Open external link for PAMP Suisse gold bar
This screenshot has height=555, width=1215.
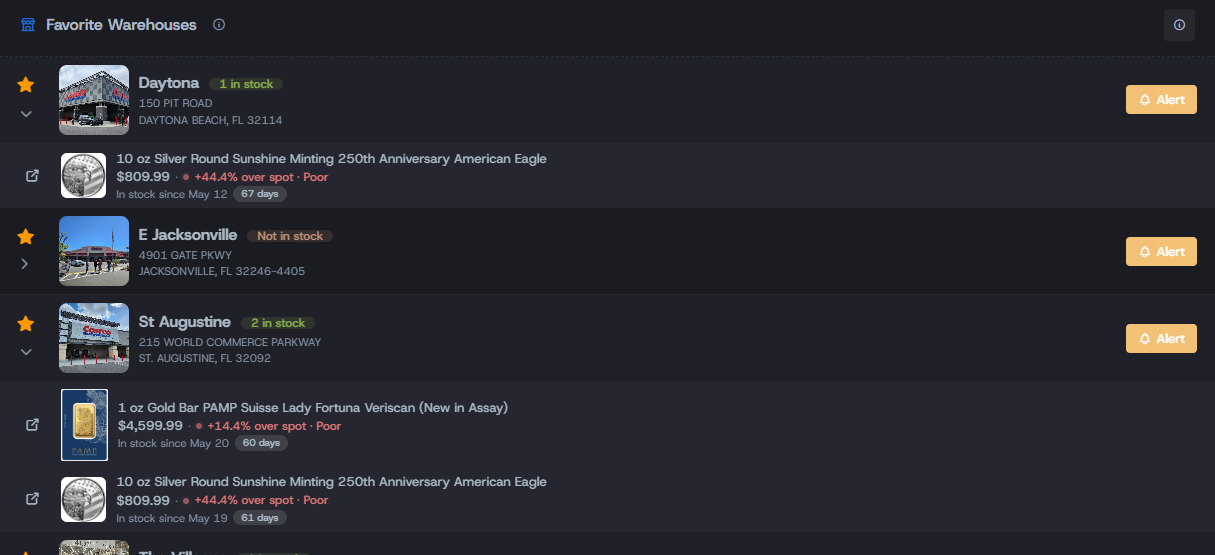32,424
